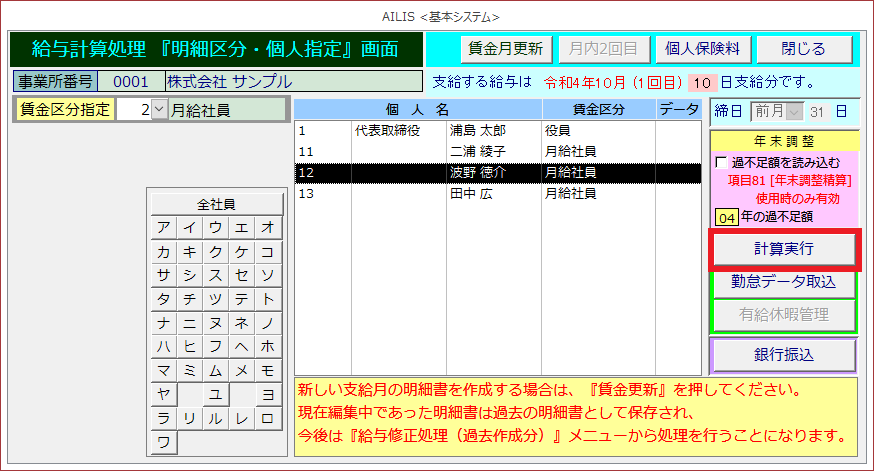Image resolution: width=874 pixels, height=471 pixels.
Task: Click the 事業所番号 field 0001
Action: pyautogui.click(x=130, y=81)
